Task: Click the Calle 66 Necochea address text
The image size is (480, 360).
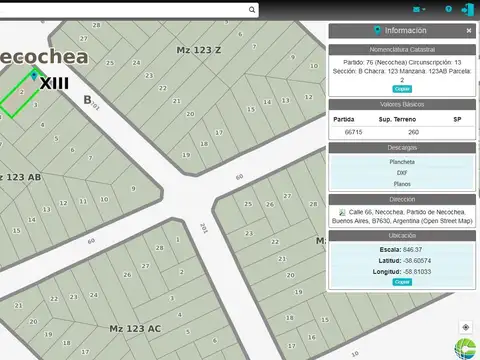Action: [x=402, y=217]
